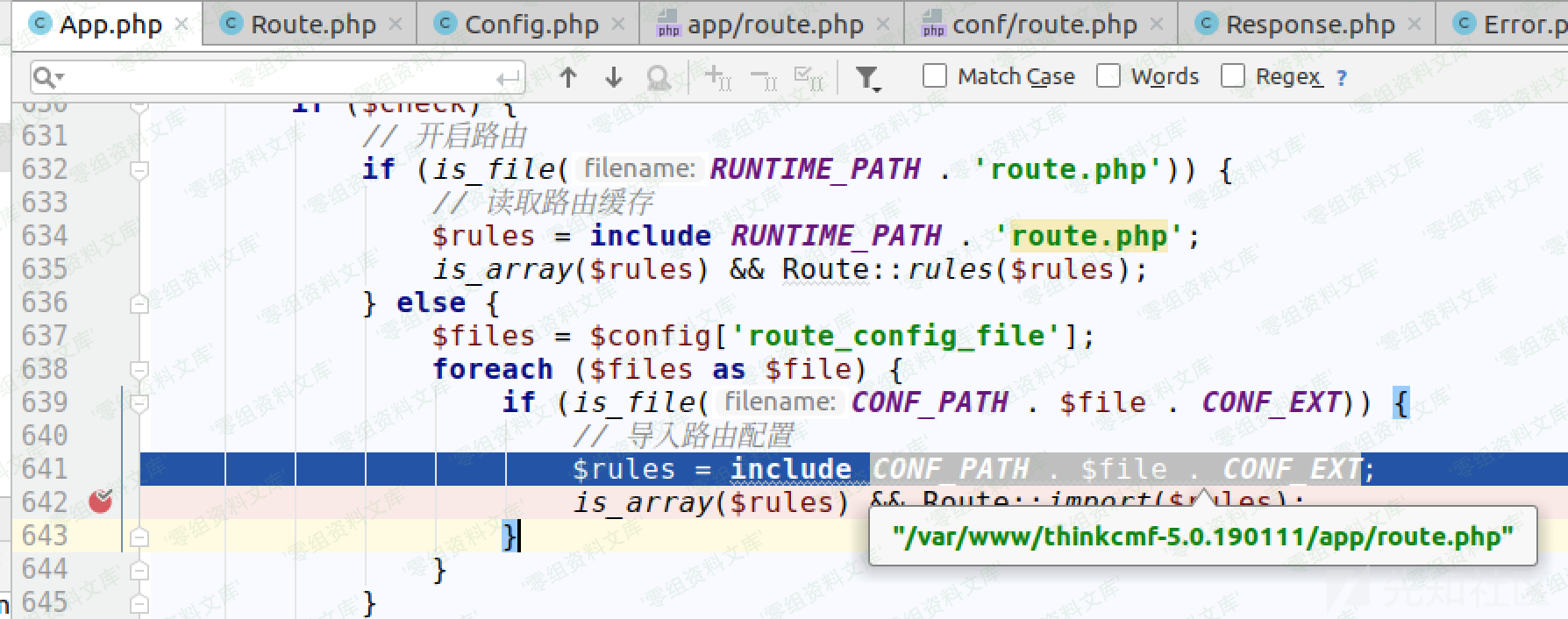
Task: Enable the Match Case checkbox
Action: [x=935, y=76]
